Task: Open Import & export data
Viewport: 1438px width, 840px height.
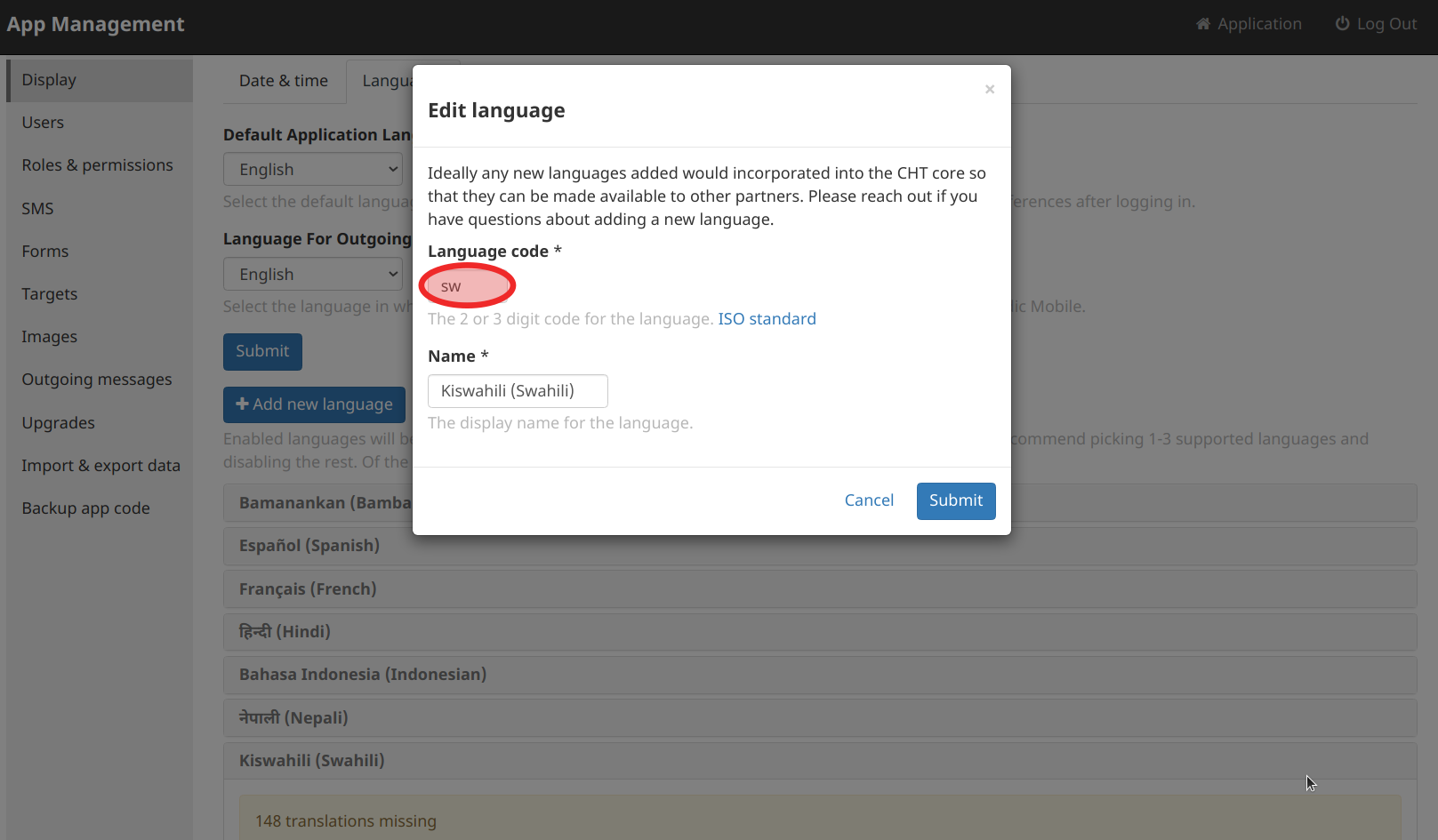Action: tap(100, 466)
